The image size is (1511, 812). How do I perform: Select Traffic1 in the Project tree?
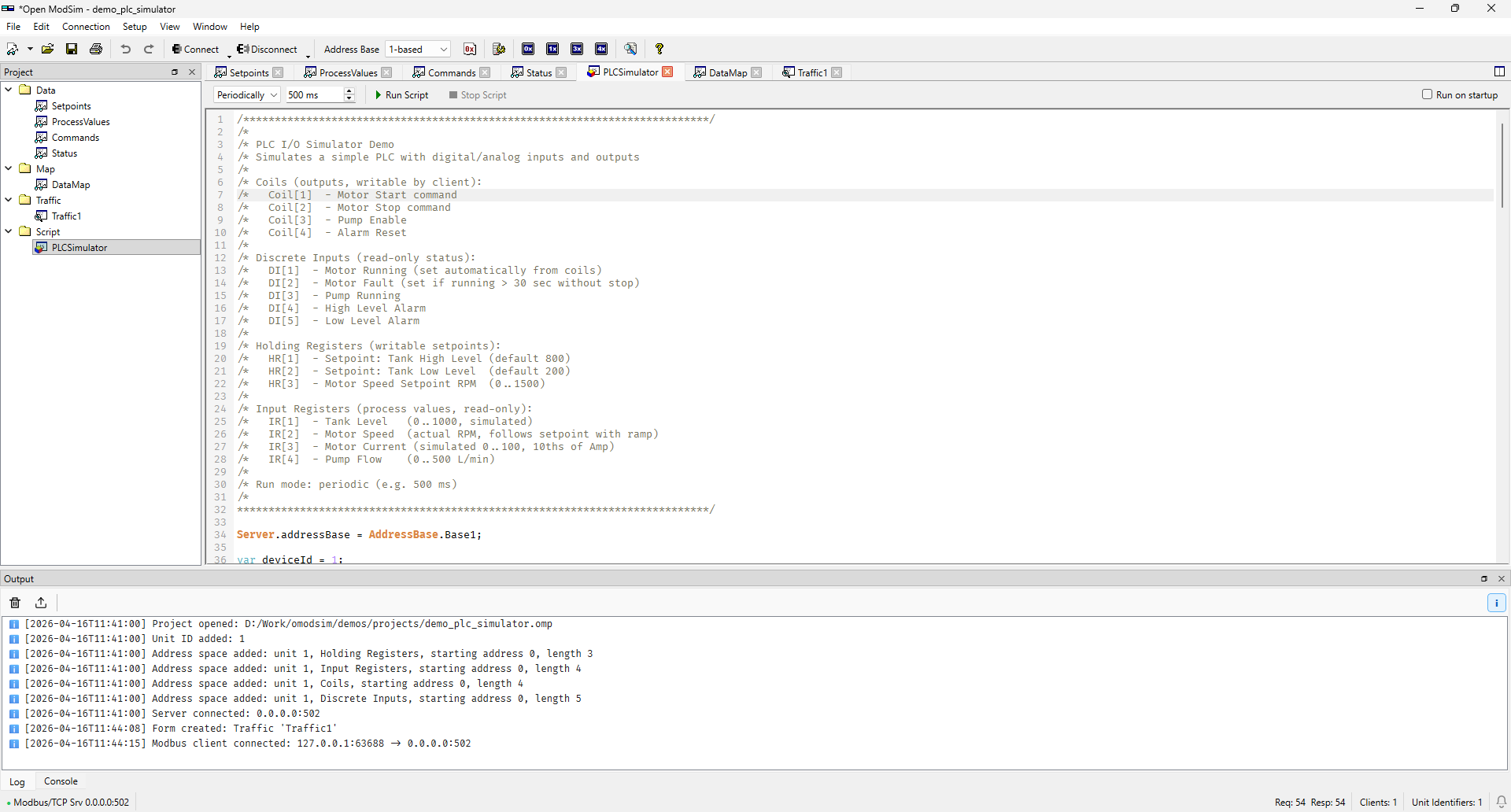(66, 216)
